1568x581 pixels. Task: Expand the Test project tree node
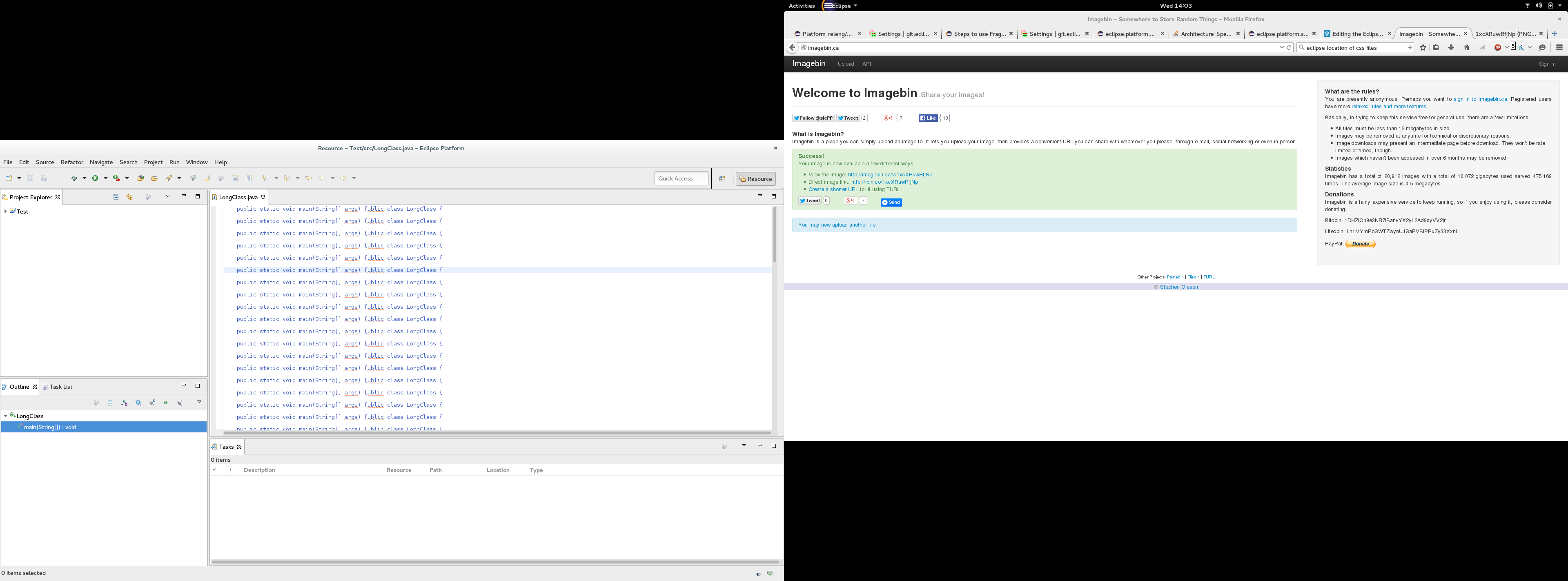[5, 212]
